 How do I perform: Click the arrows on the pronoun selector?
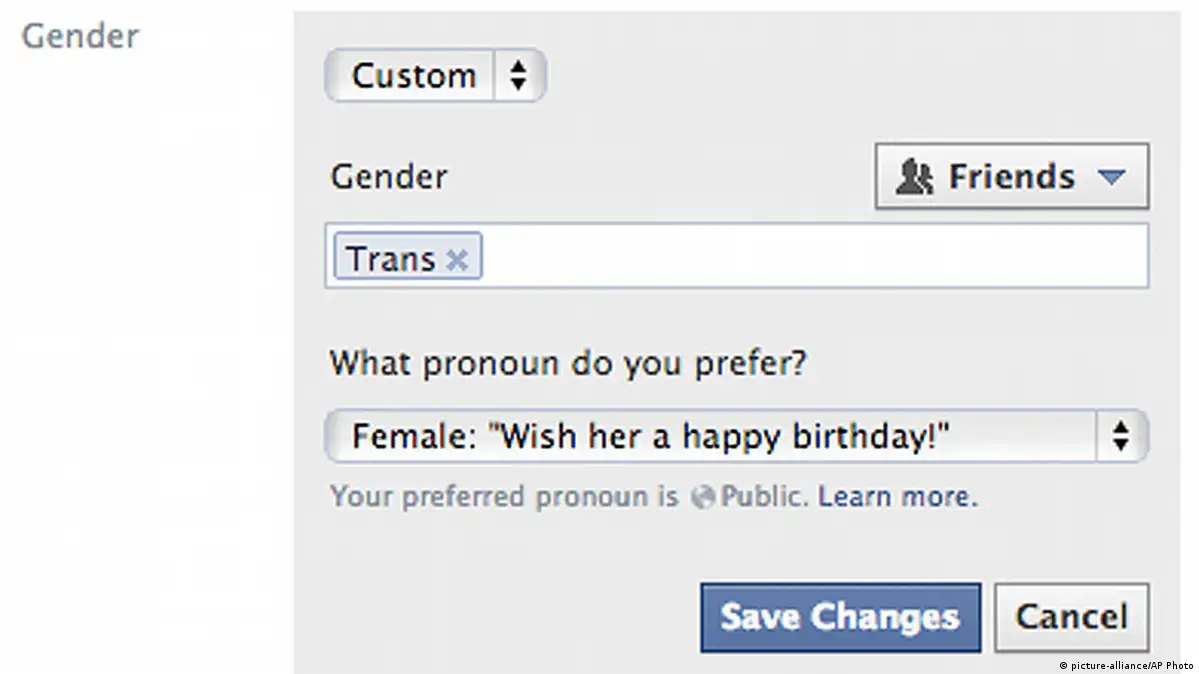[x=1121, y=436]
